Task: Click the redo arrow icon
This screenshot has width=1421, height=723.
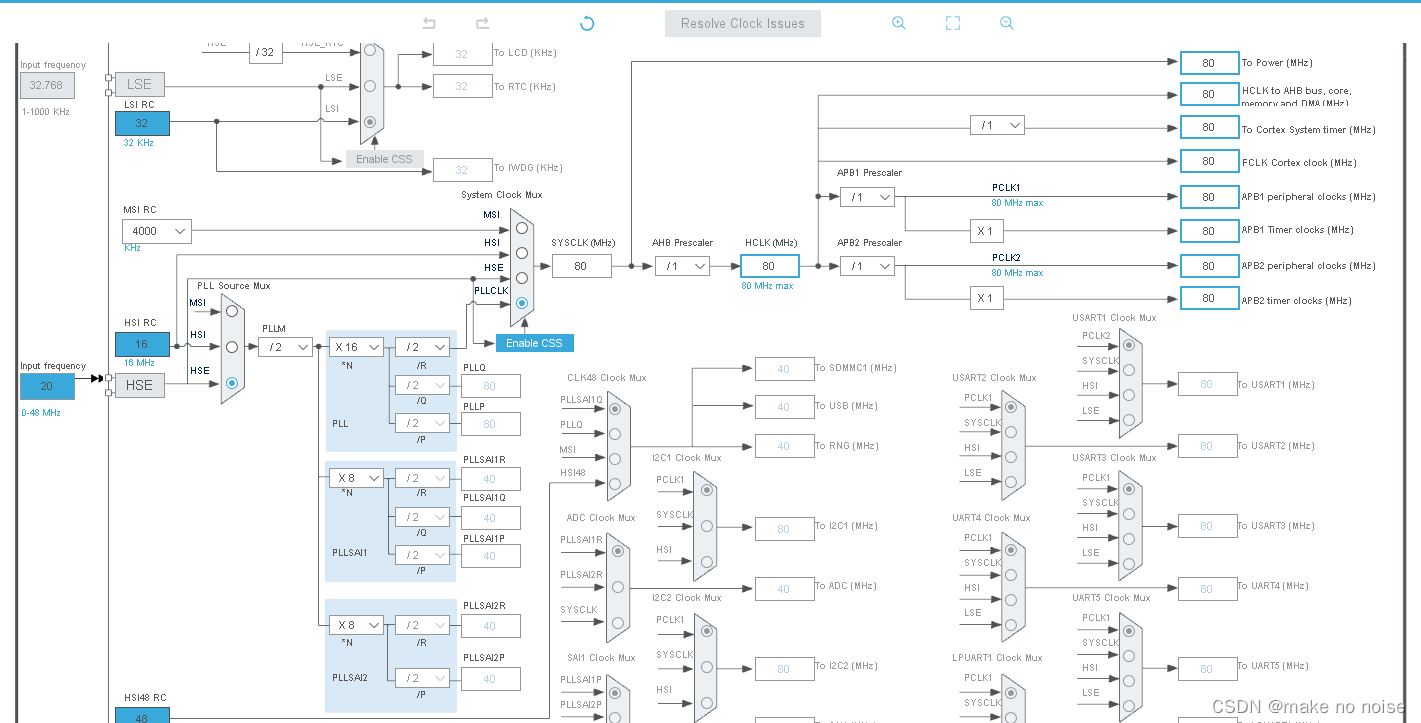Action: click(x=482, y=23)
